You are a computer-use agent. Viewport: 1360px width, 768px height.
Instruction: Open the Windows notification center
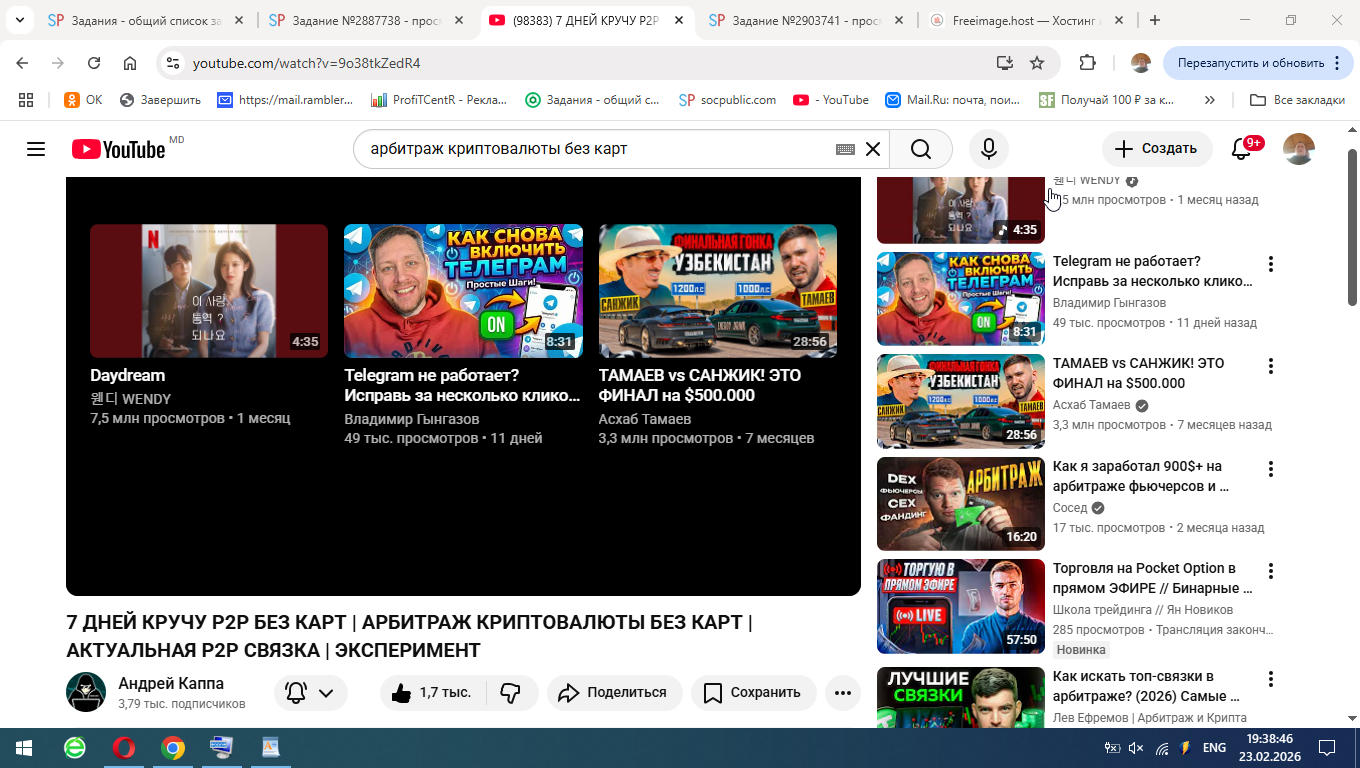click(1327, 748)
